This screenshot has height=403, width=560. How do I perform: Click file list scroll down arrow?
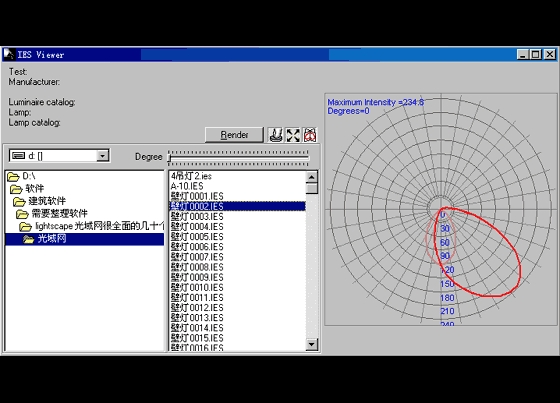(x=312, y=344)
